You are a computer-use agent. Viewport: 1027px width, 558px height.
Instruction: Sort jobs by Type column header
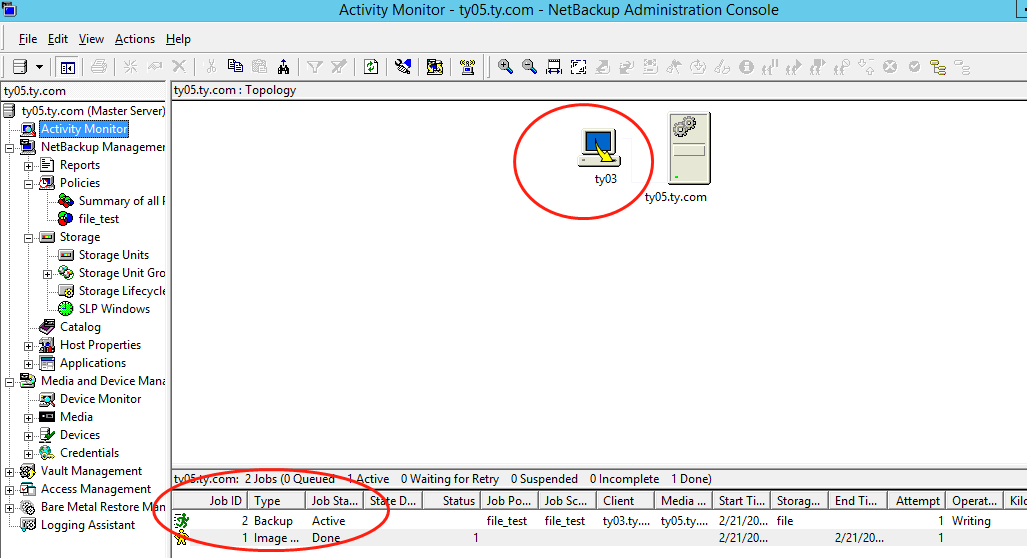tap(276, 500)
